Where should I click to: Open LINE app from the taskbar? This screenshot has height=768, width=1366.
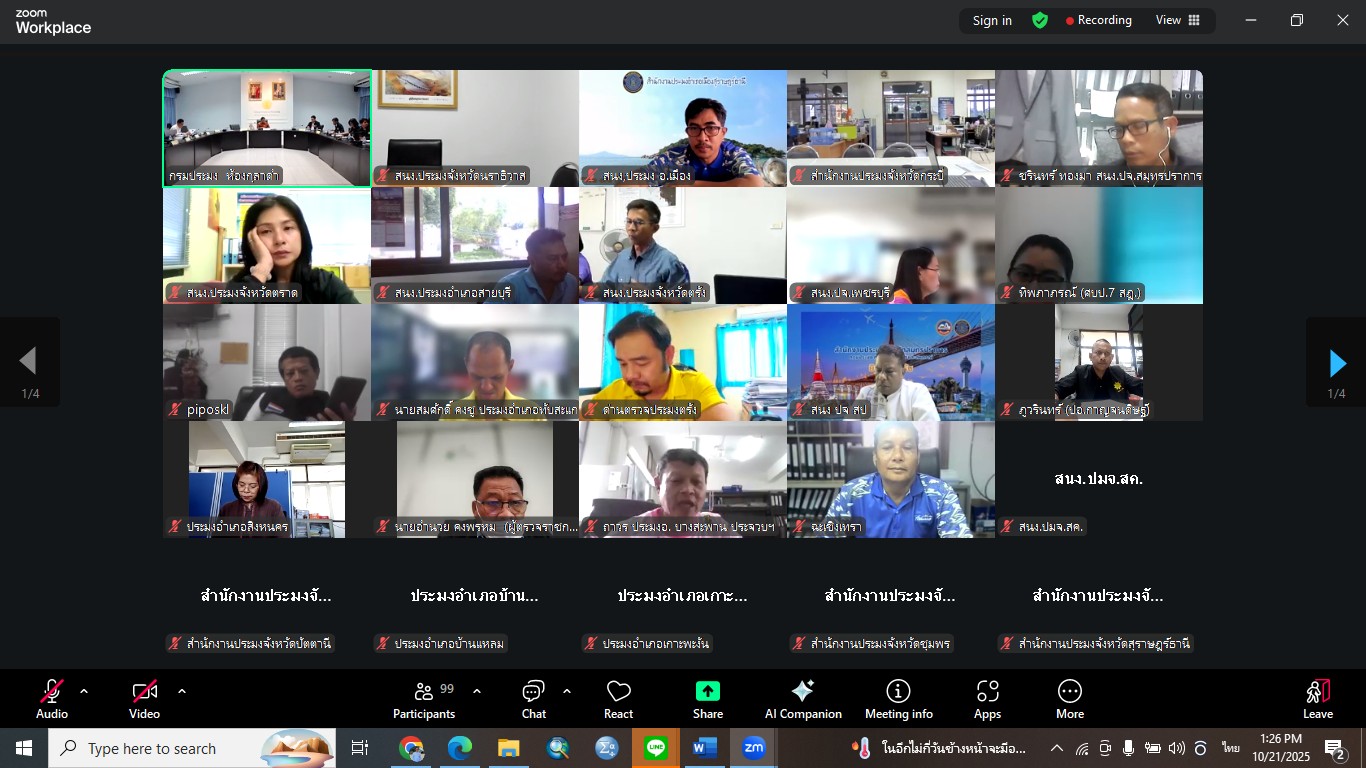click(x=656, y=748)
